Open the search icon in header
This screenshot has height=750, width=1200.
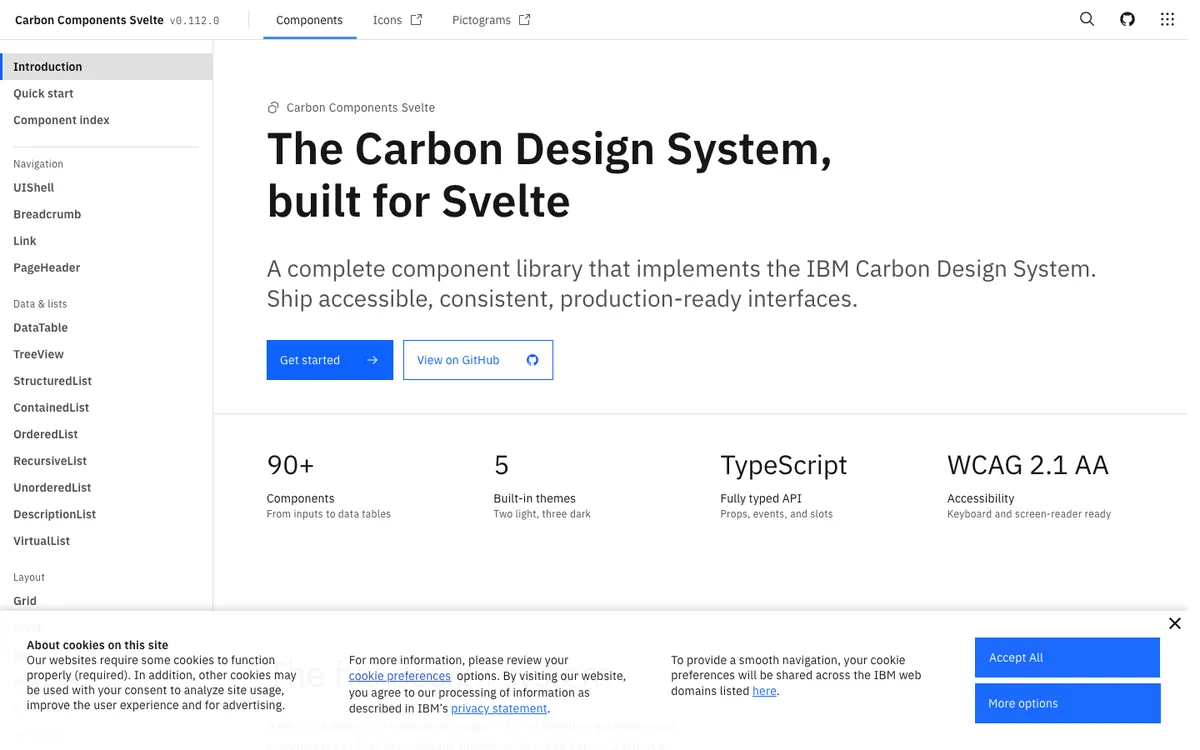coord(1087,19)
